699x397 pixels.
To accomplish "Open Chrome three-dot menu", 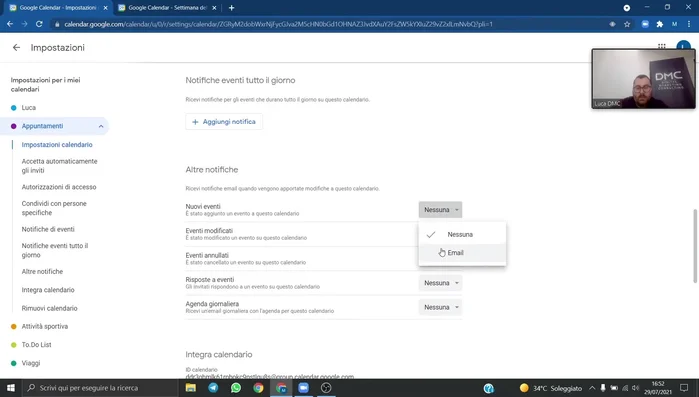I will [689, 24].
